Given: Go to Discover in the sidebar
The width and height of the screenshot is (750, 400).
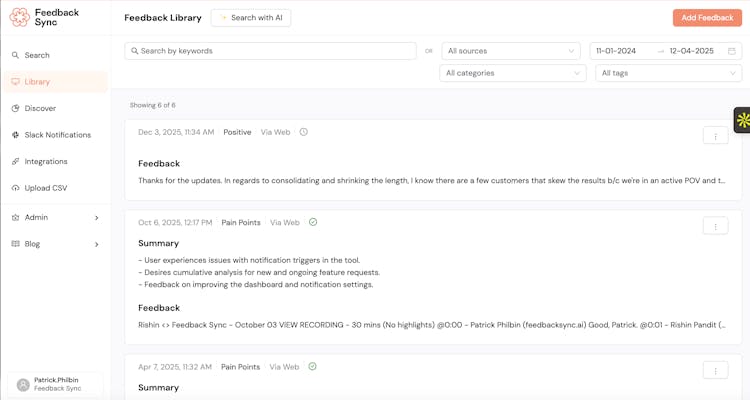Looking at the screenshot, I should pyautogui.click(x=40, y=108).
